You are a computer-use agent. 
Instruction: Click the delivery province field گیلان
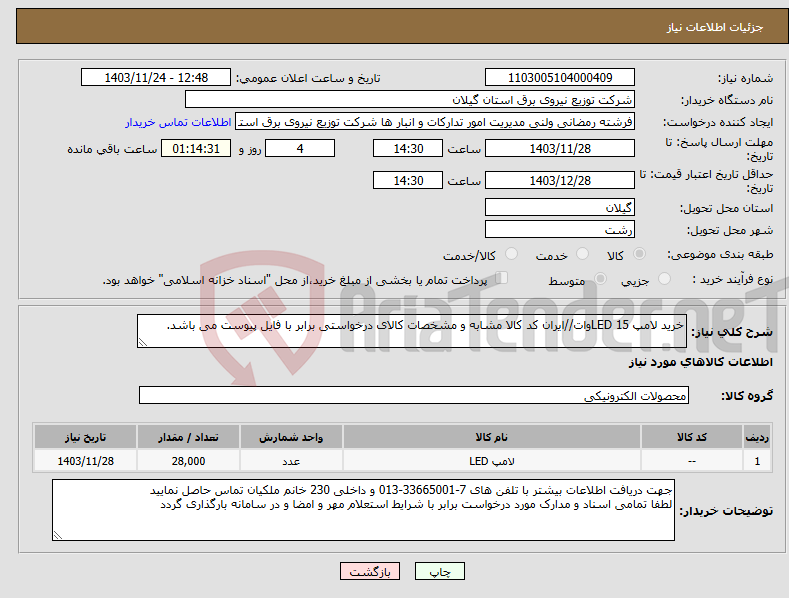(560, 207)
